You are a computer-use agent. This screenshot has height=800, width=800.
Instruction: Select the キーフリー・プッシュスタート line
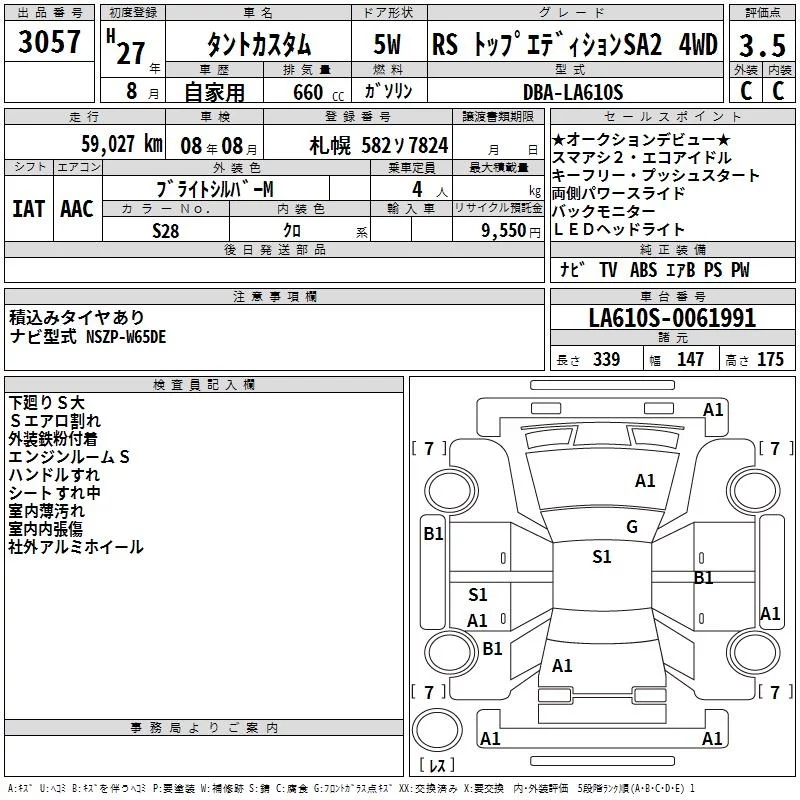(656, 175)
